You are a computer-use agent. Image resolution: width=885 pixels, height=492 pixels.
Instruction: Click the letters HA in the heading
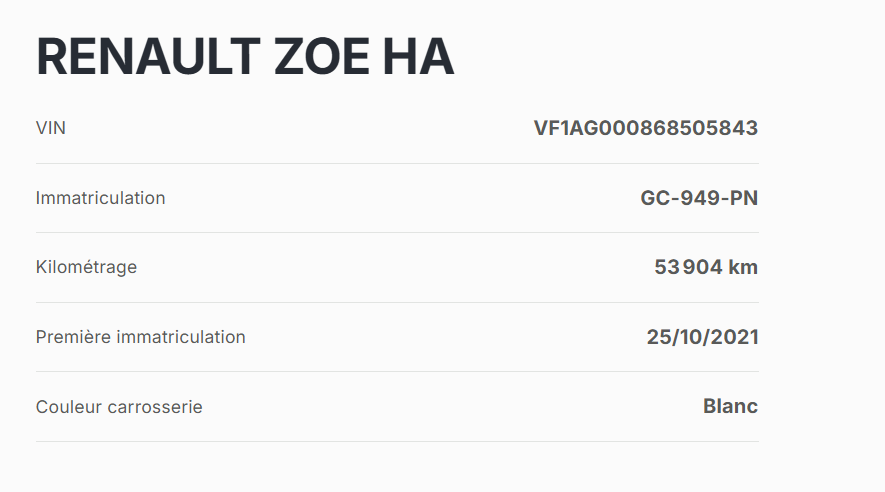point(418,59)
